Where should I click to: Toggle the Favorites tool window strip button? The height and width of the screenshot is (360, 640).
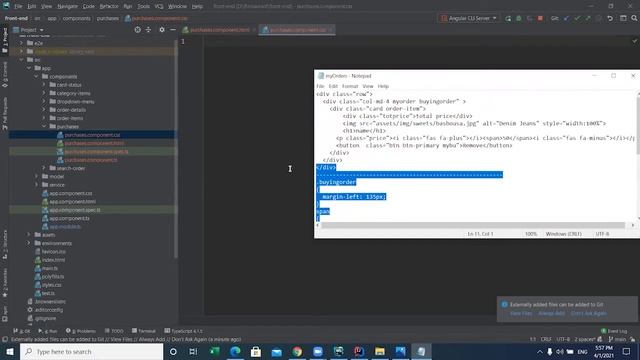5,283
